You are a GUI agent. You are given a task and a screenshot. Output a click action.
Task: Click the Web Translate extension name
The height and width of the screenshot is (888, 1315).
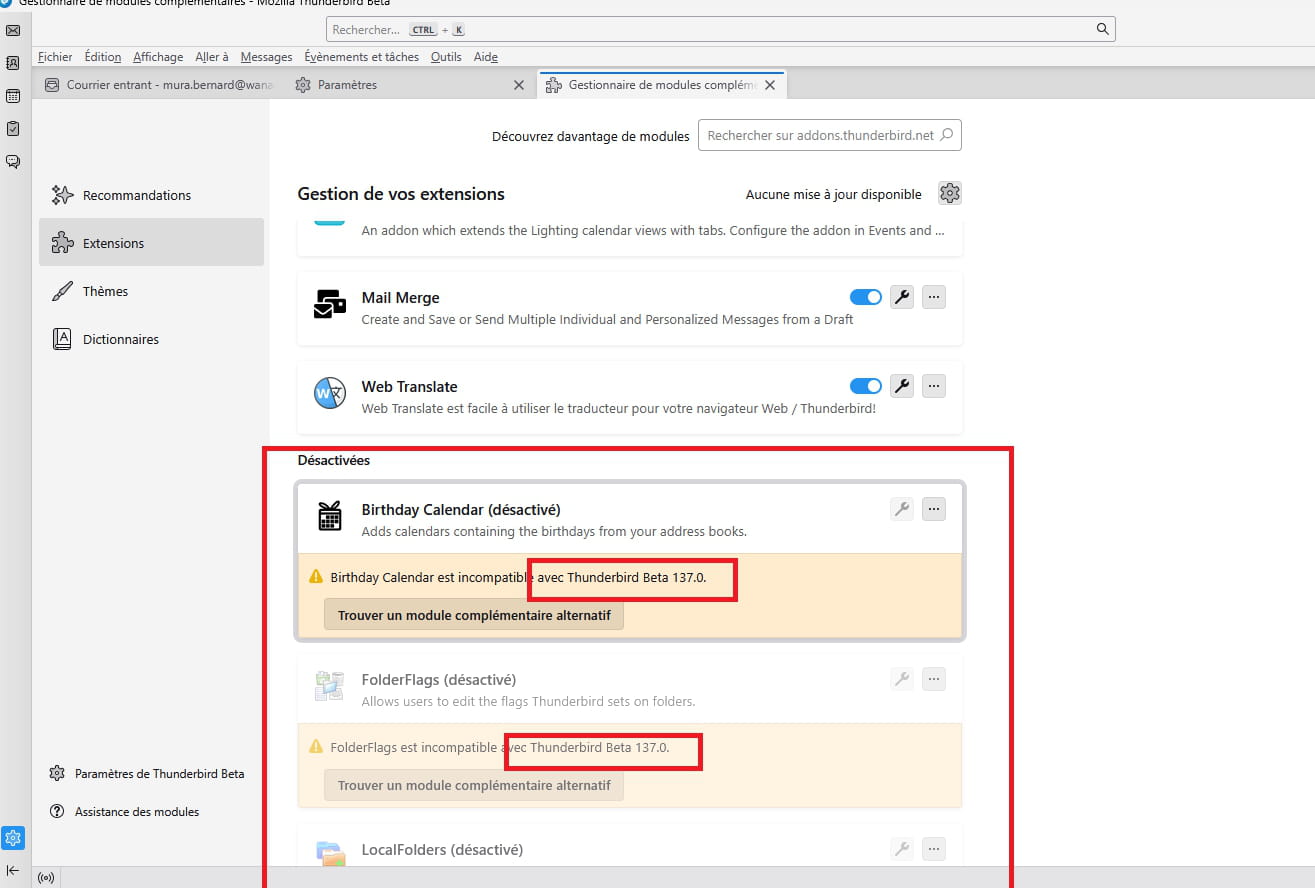409,386
